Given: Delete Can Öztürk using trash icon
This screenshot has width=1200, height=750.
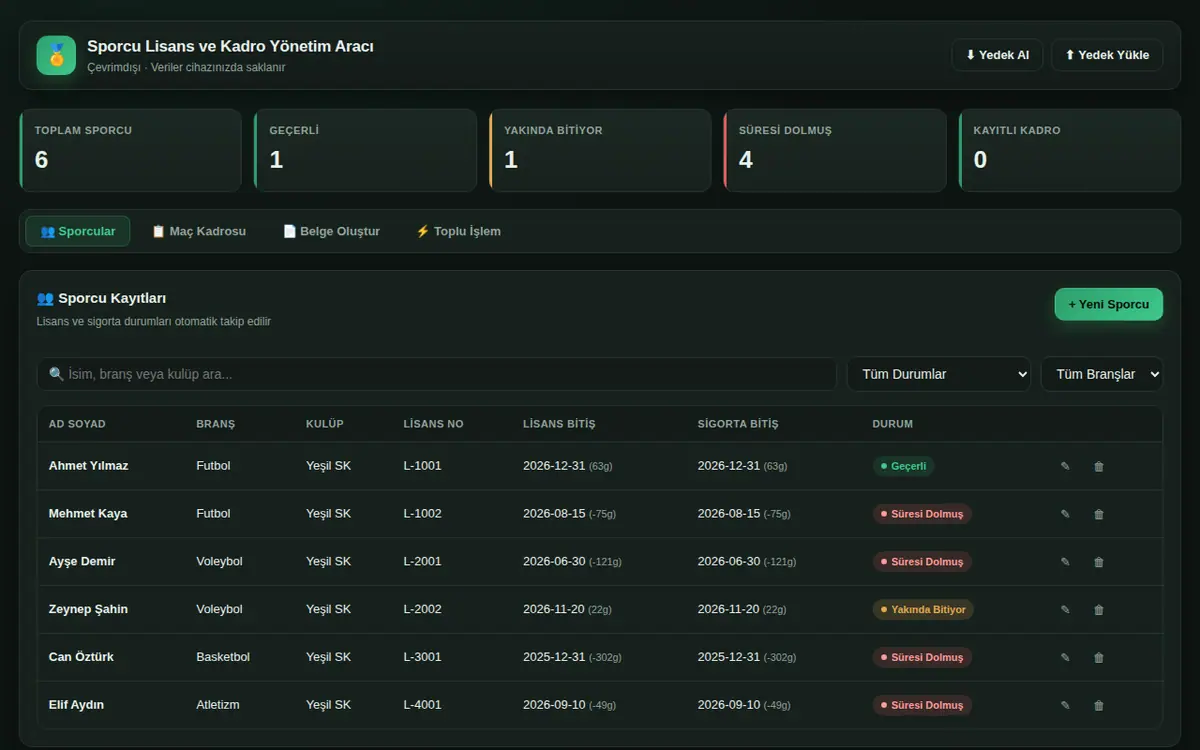Looking at the screenshot, I should 1099,658.
